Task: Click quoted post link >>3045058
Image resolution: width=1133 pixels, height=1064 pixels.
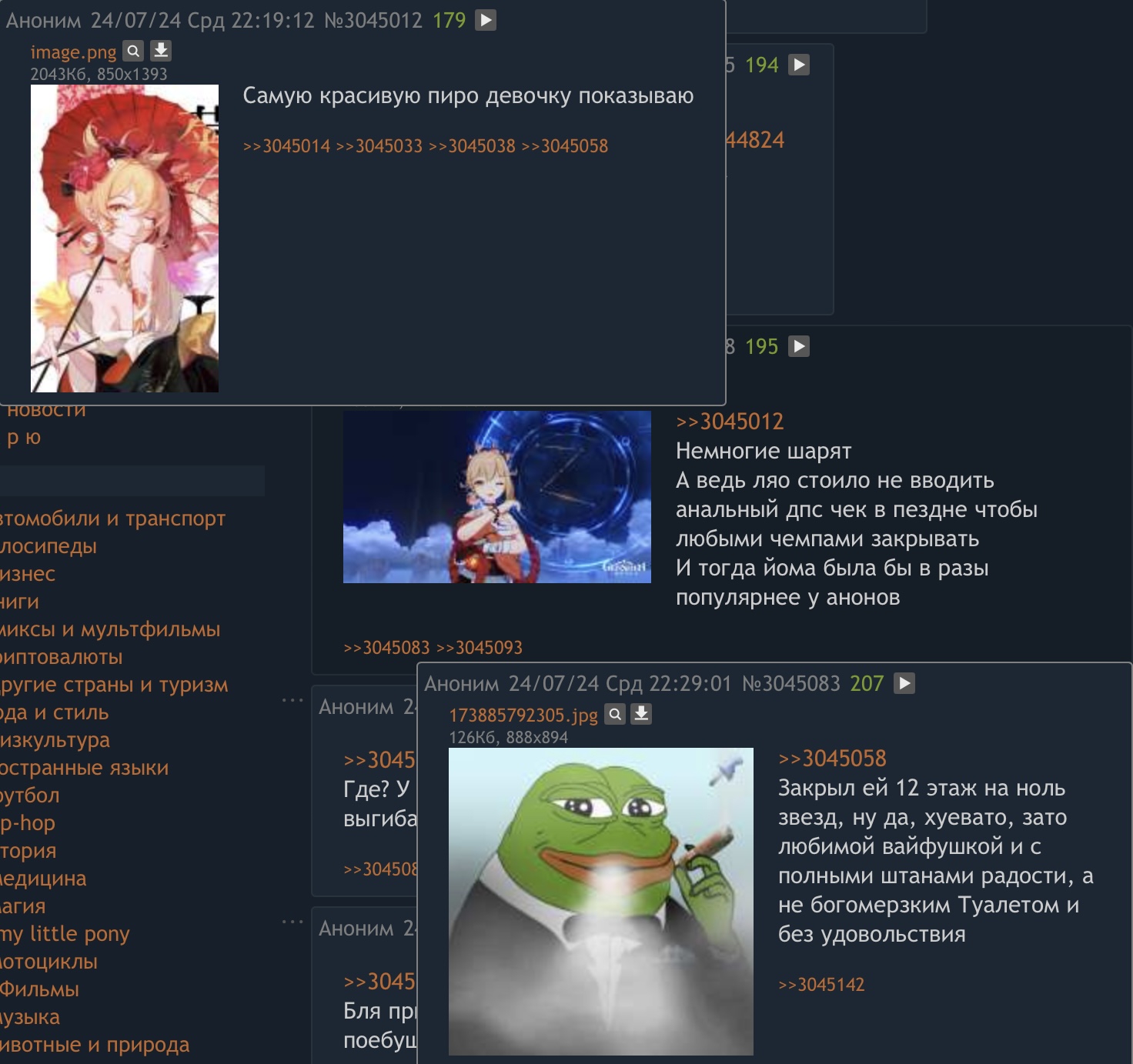Action: click(x=832, y=759)
